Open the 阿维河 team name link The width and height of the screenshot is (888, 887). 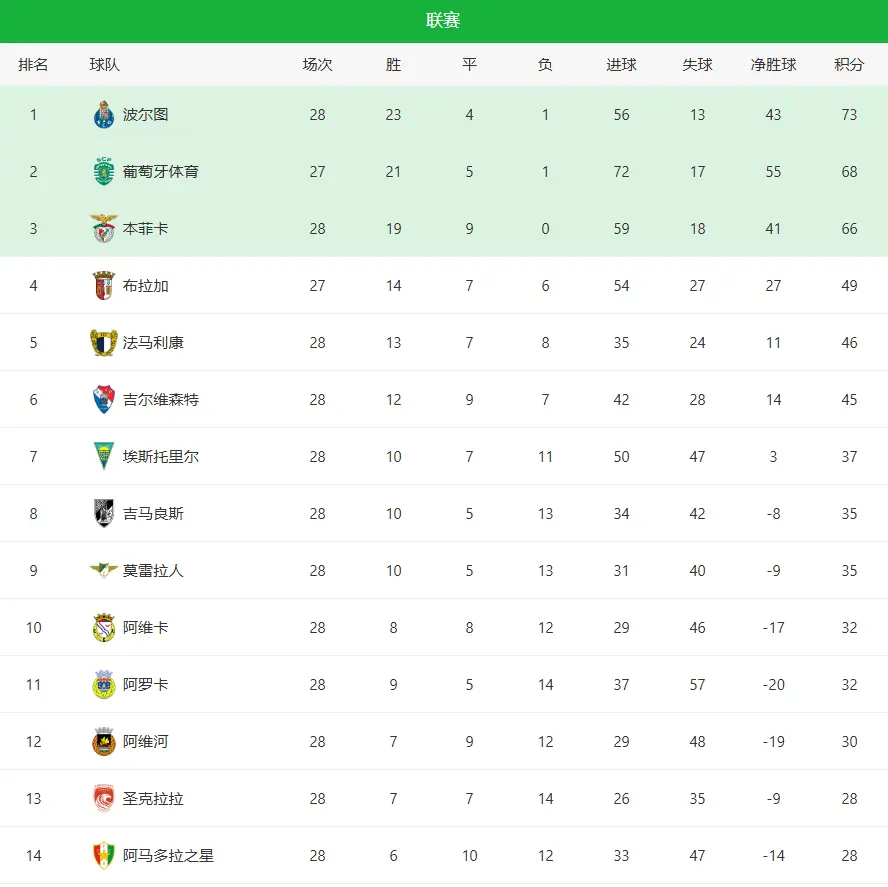click(x=146, y=742)
